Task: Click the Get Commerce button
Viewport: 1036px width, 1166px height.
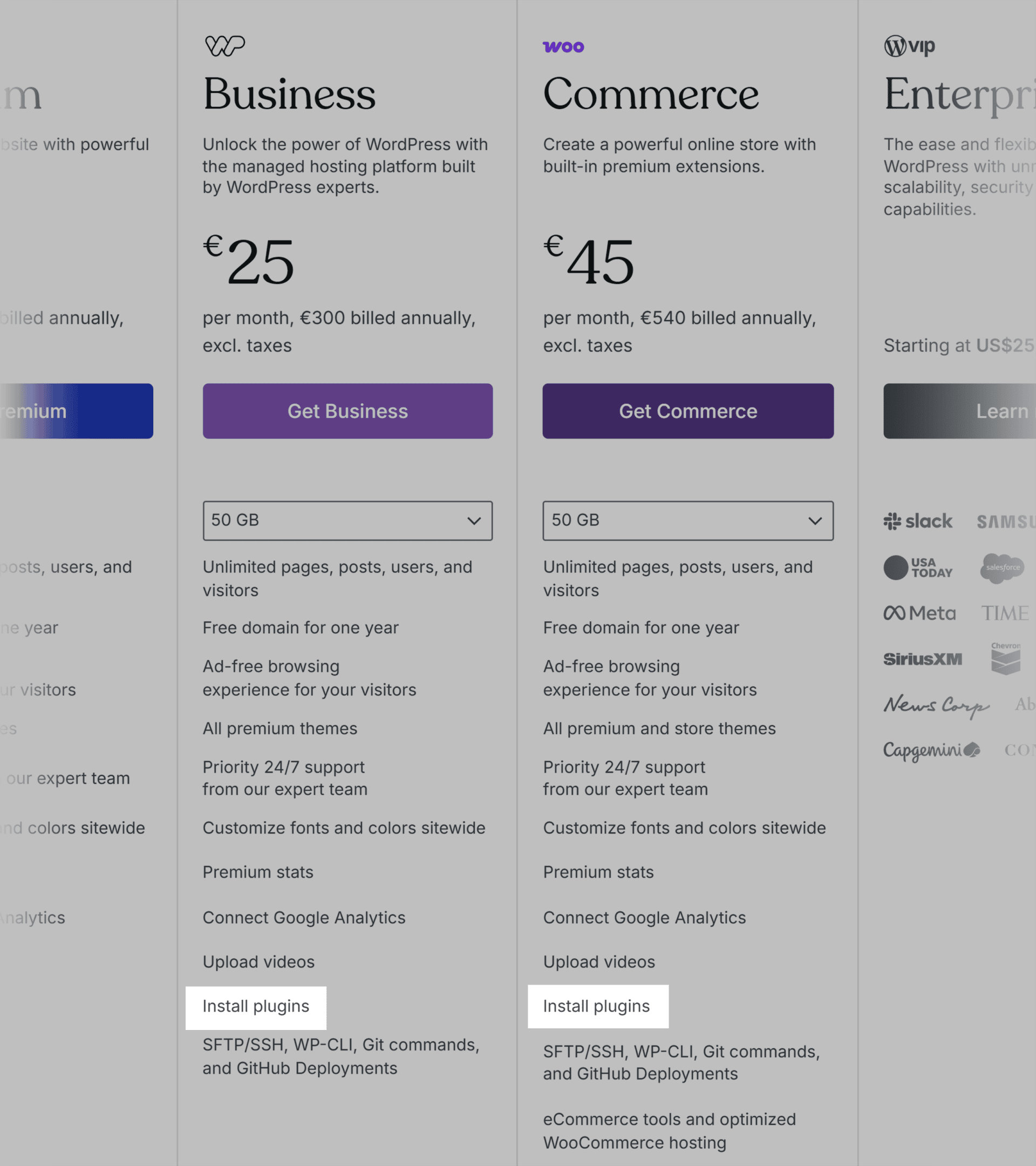Action: point(687,411)
